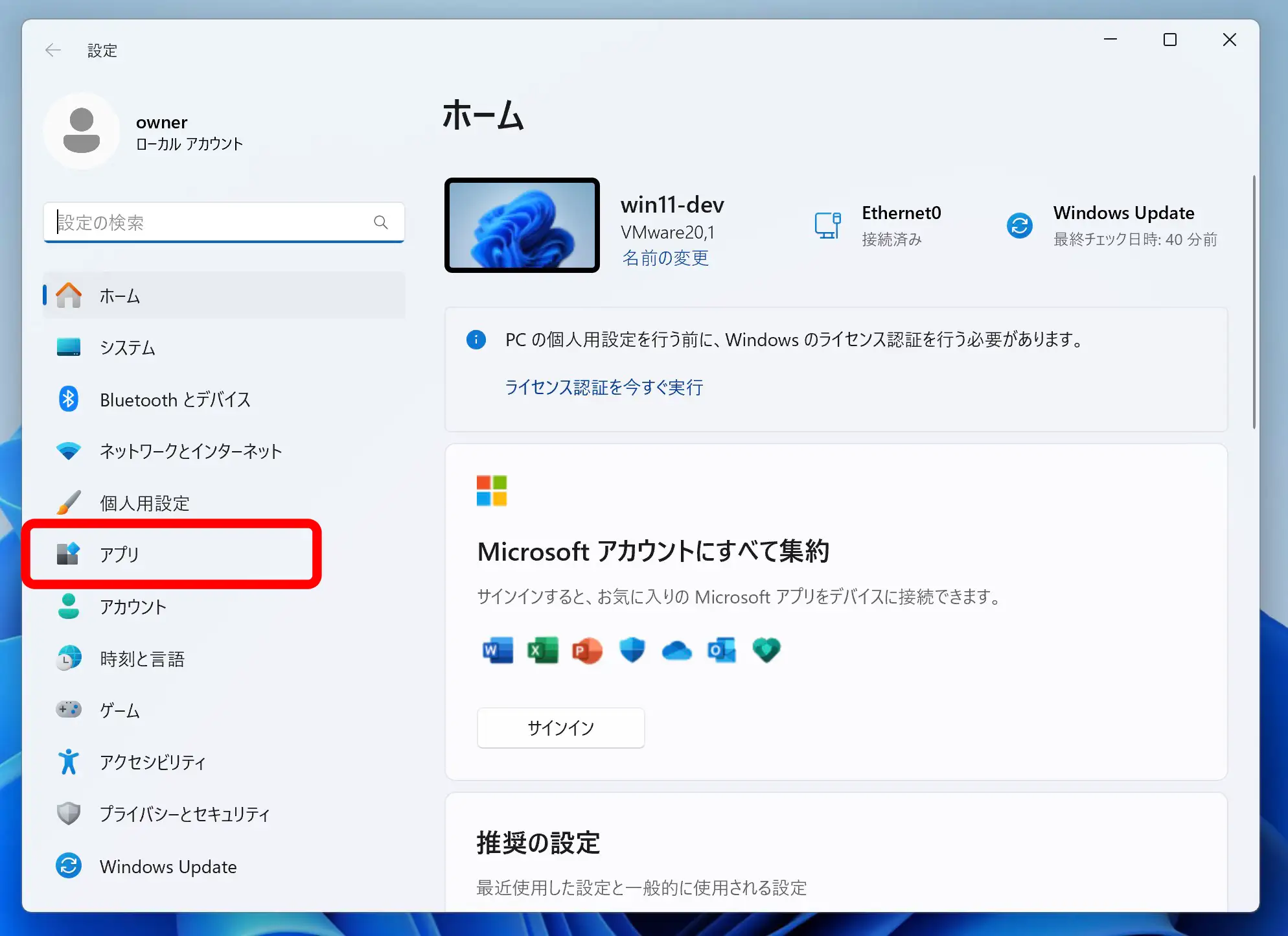Click the network Wi-Fi icon
Image resolution: width=1288 pixels, height=936 pixels.
pyautogui.click(x=69, y=451)
